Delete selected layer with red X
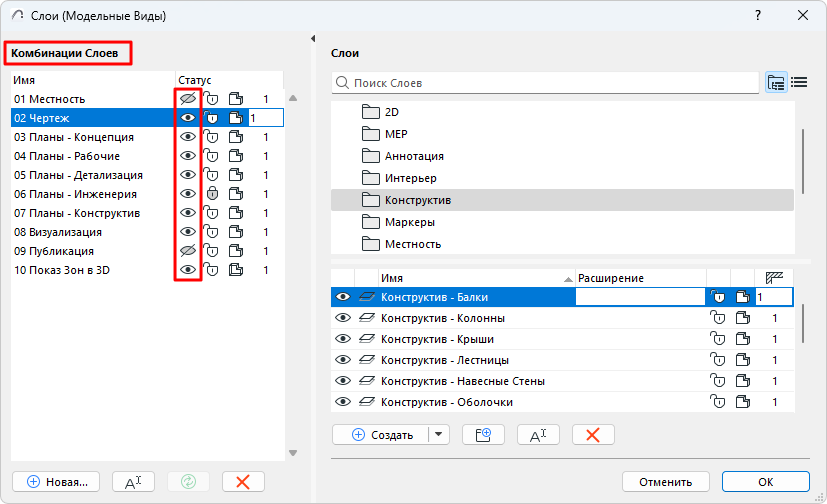This screenshot has height=504, width=827. pyautogui.click(x=593, y=434)
